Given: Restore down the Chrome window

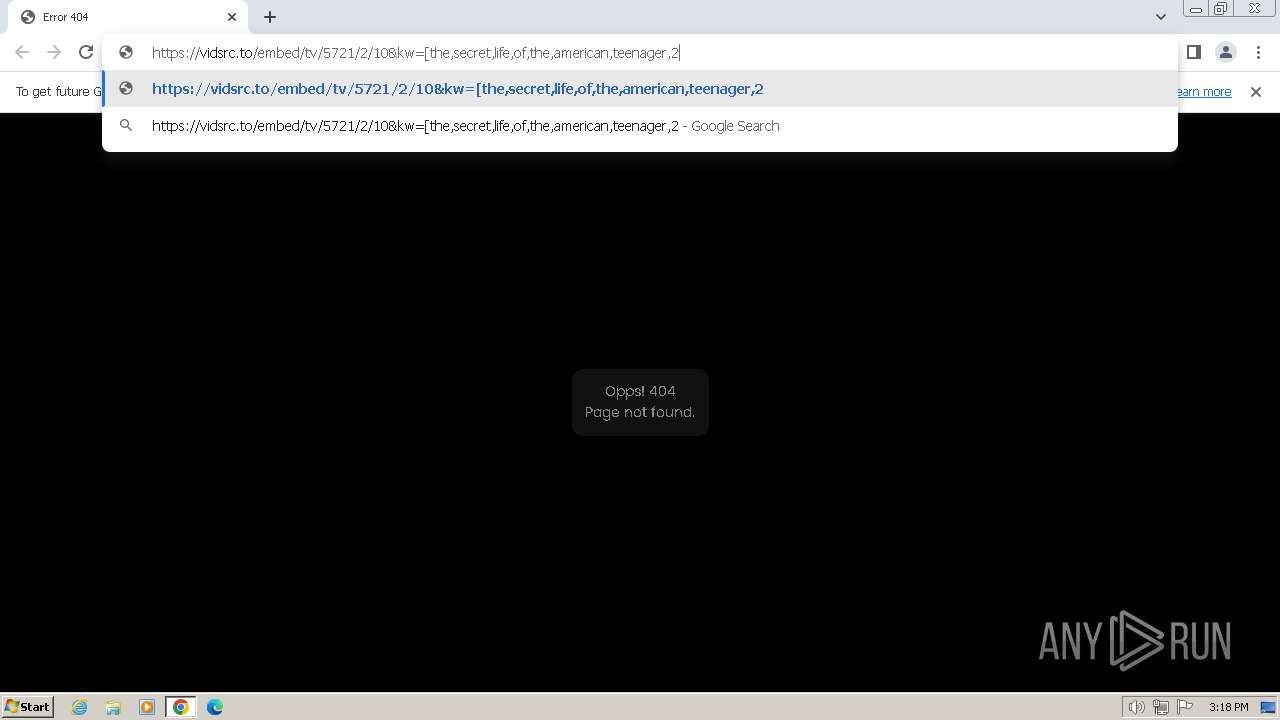Looking at the screenshot, I should (x=1221, y=9).
